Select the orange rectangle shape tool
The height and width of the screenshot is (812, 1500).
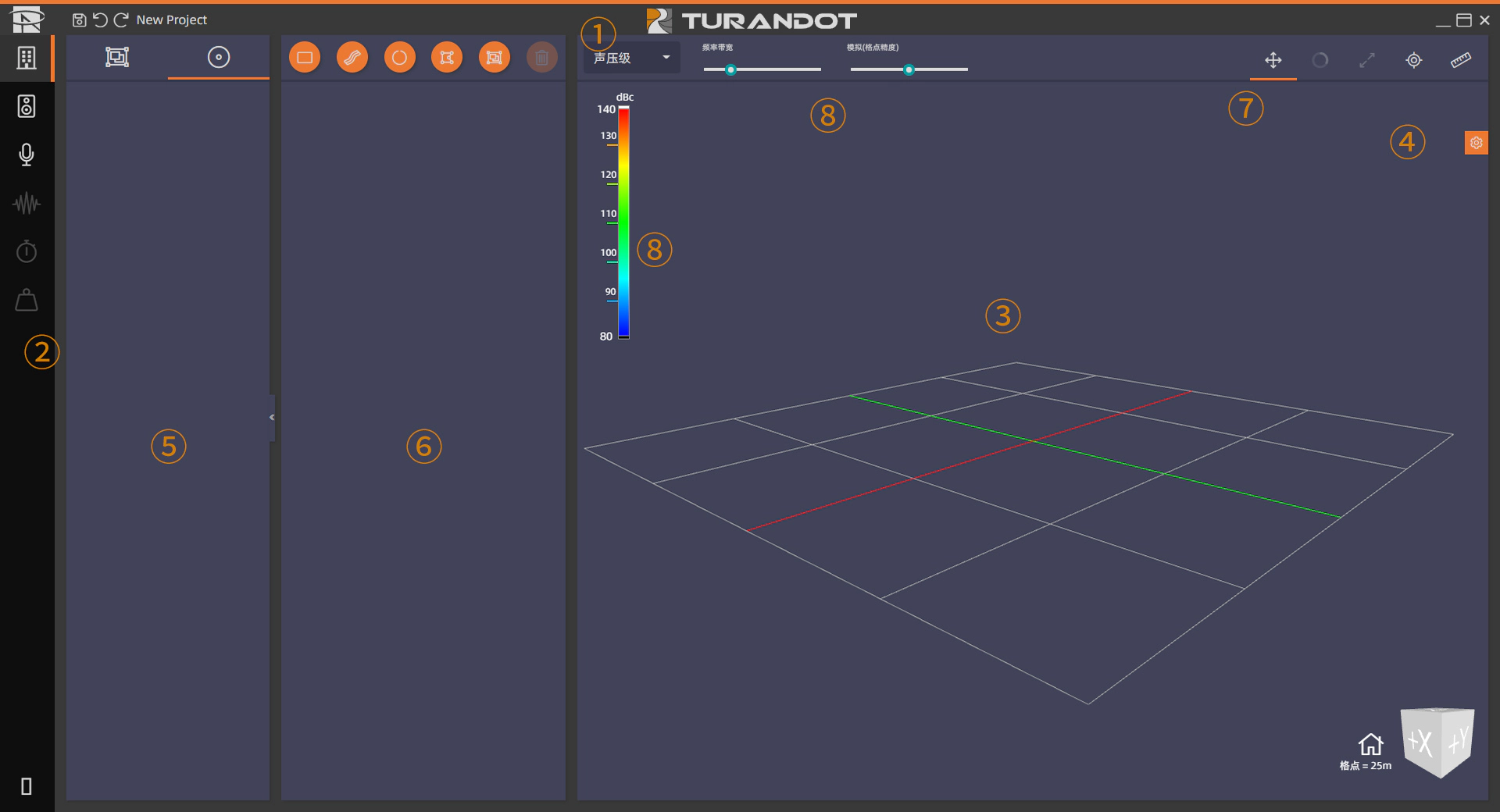tap(305, 58)
